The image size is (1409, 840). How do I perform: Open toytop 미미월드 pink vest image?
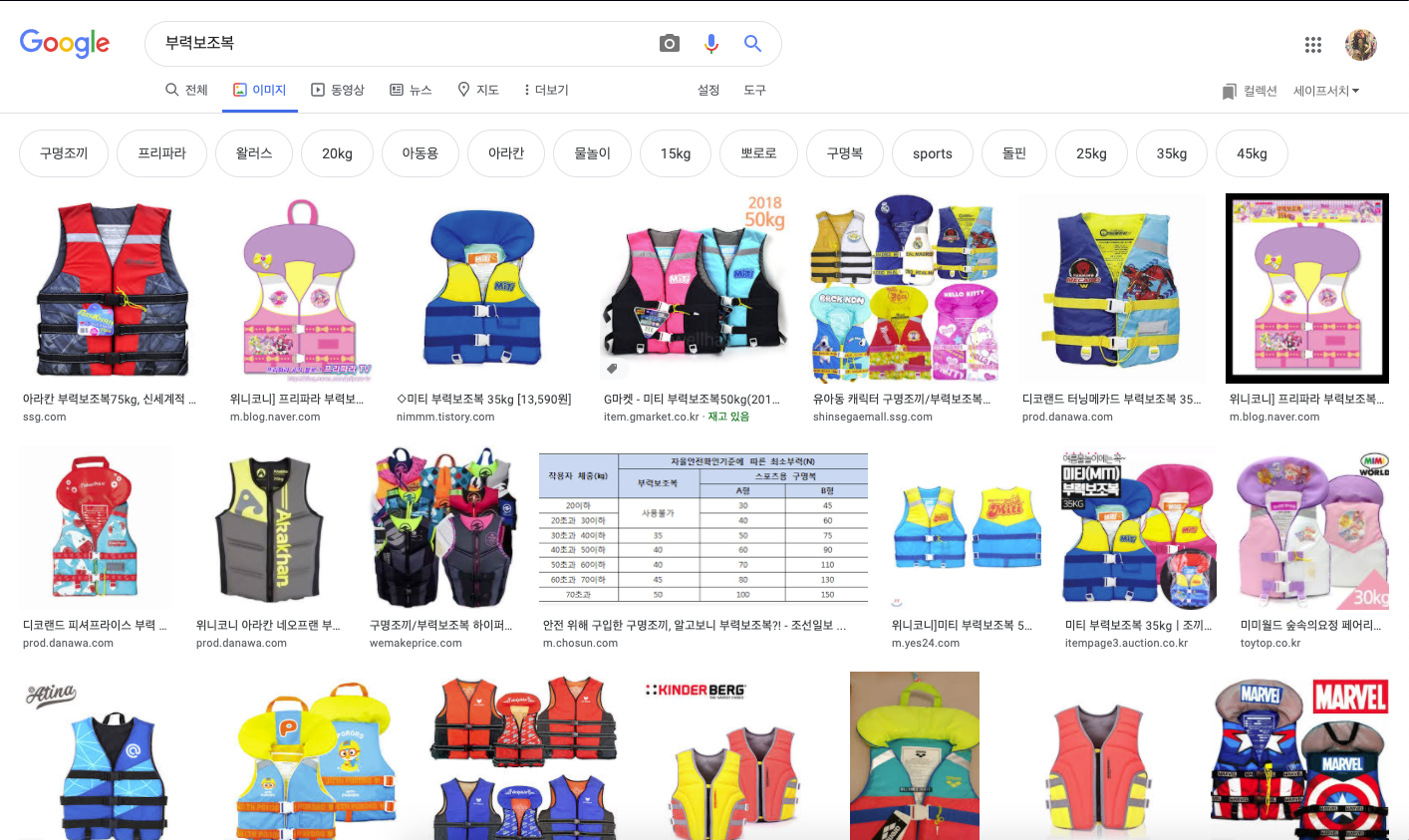1313,528
